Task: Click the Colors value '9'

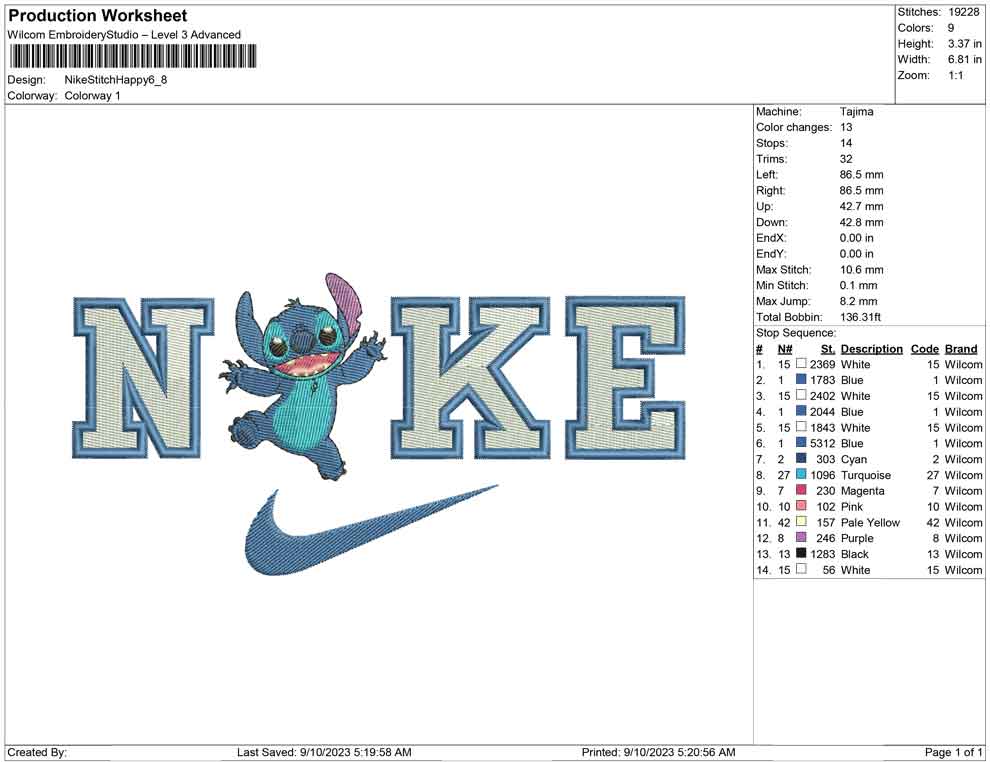Action: coord(951,28)
